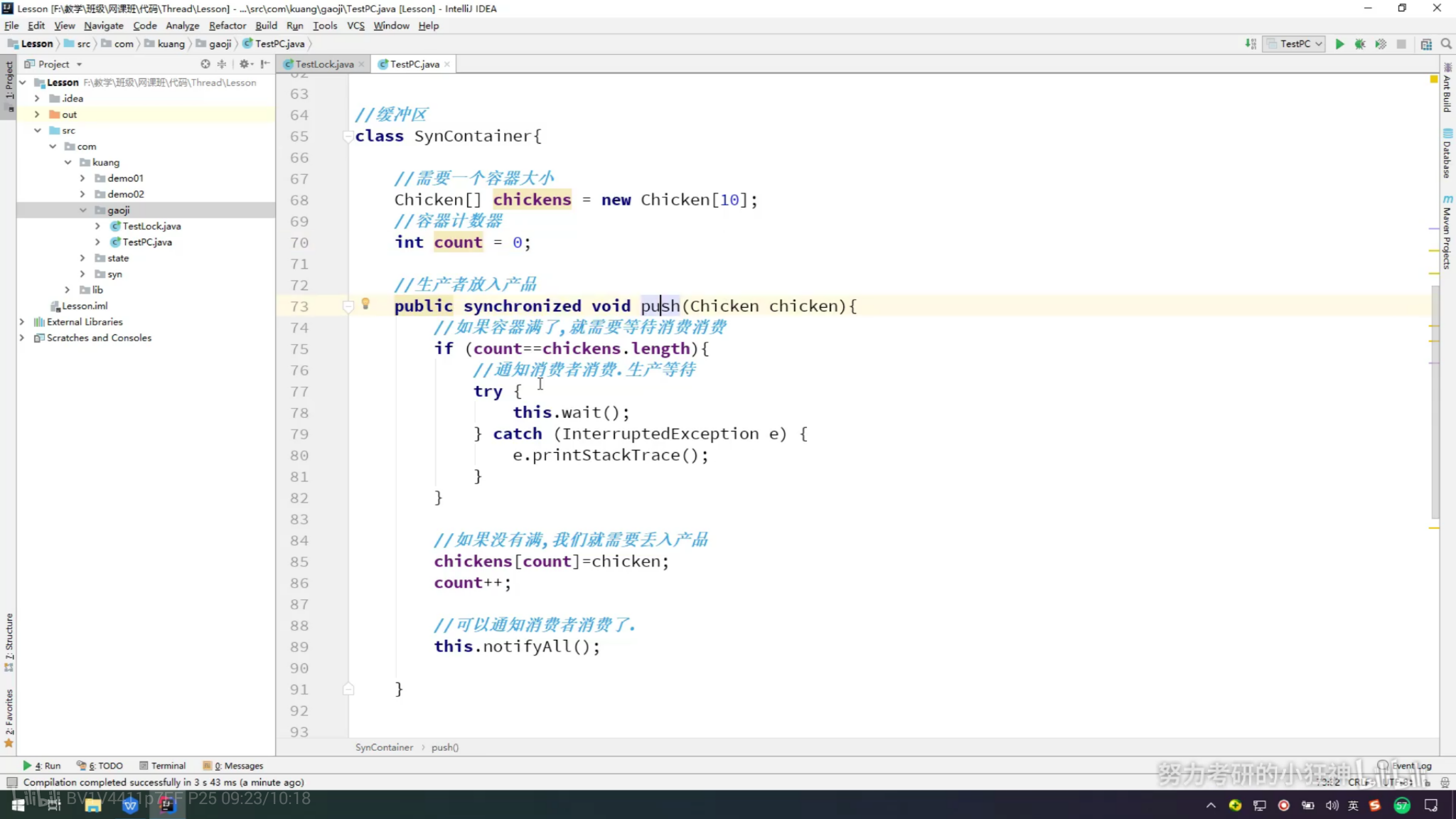
Task: Open the volume control in system tray
Action: [1332, 805]
